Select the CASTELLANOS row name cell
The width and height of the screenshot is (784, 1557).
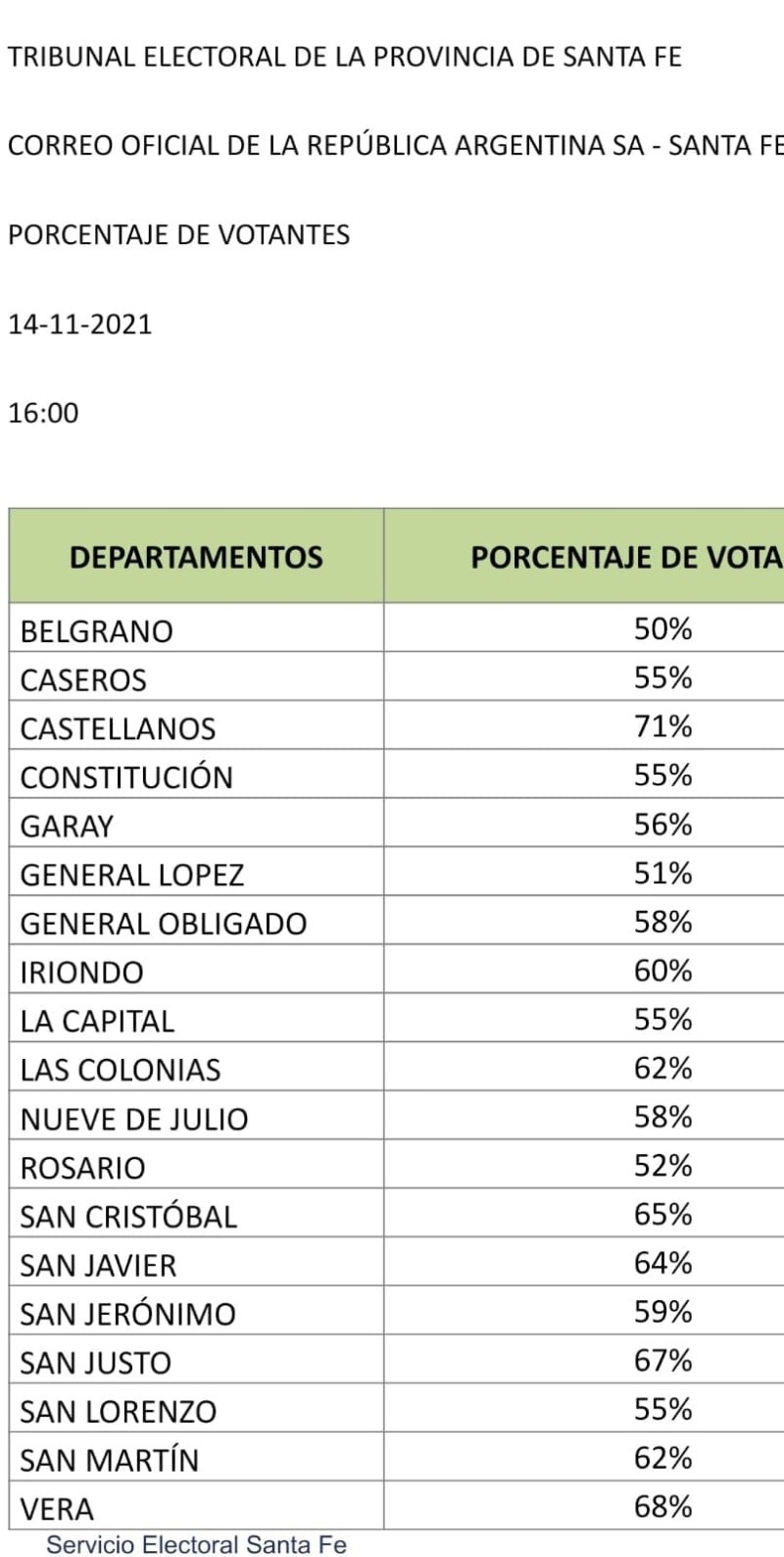coord(118,728)
